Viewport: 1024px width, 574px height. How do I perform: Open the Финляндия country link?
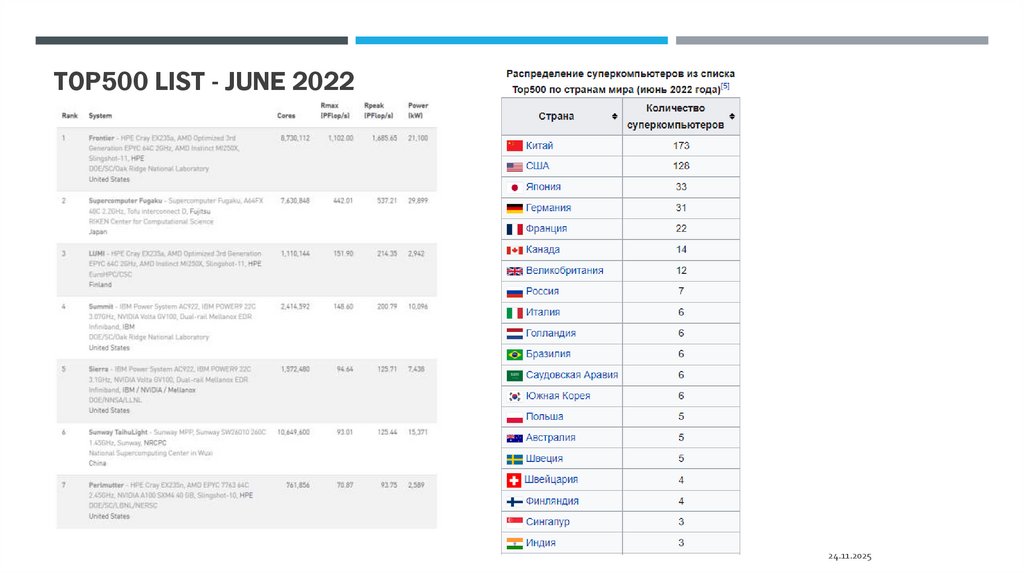tap(552, 501)
